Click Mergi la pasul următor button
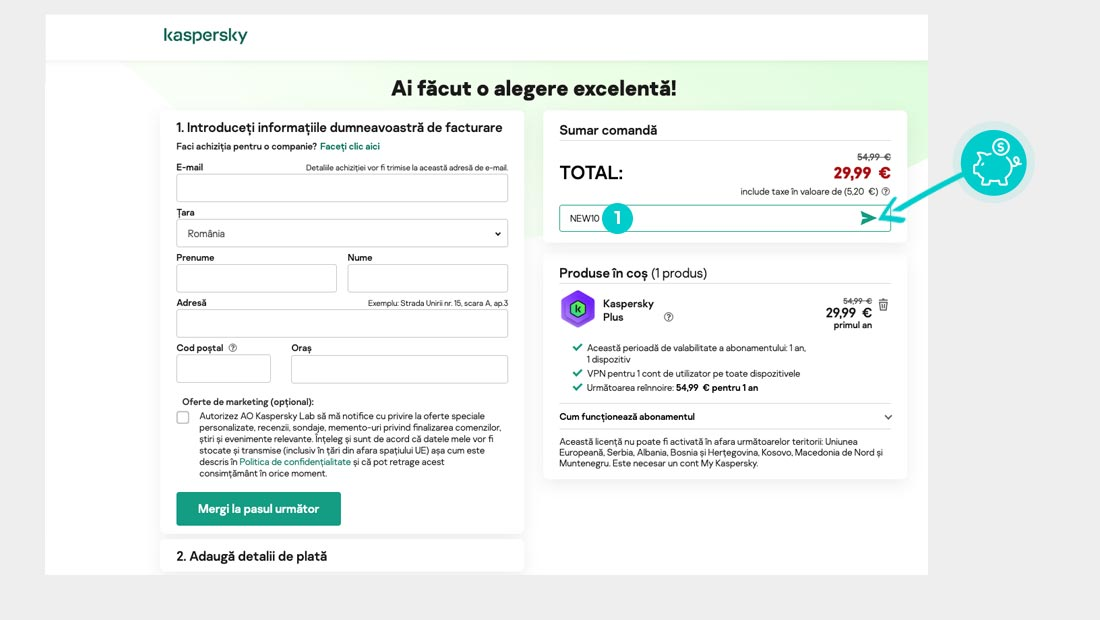1100x620 pixels. click(258, 509)
